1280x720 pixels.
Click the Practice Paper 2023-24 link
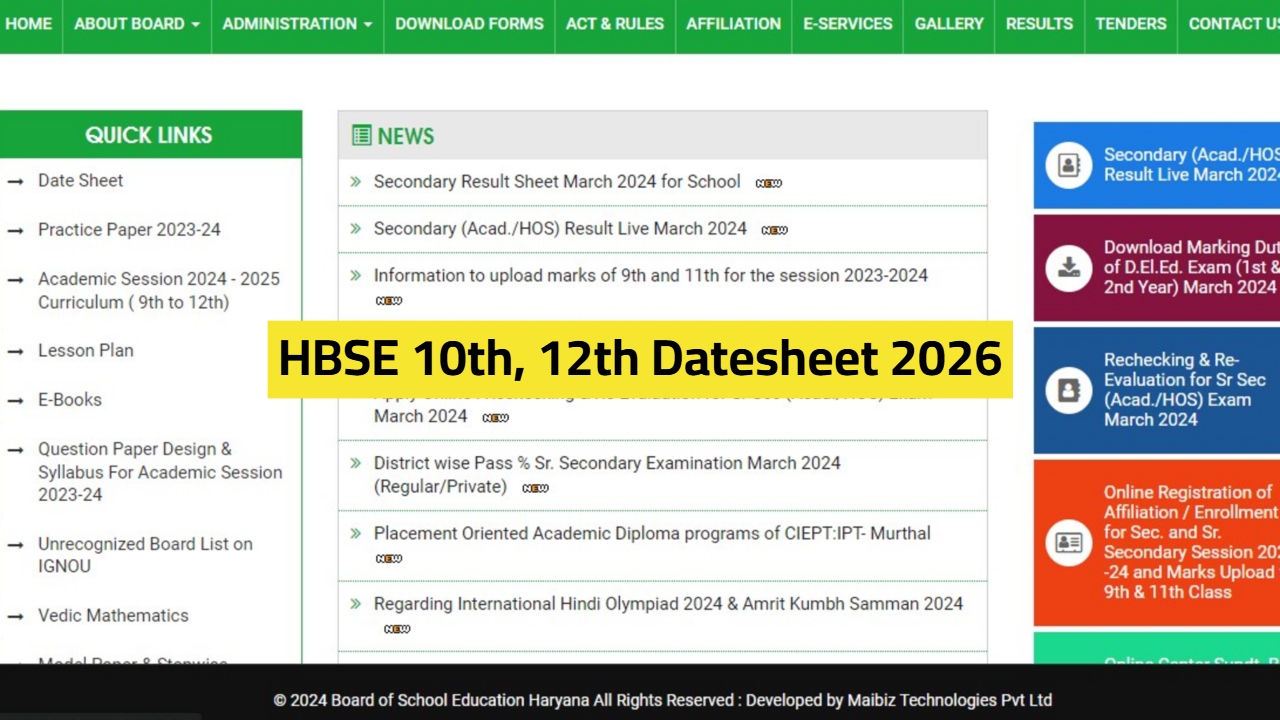point(128,230)
